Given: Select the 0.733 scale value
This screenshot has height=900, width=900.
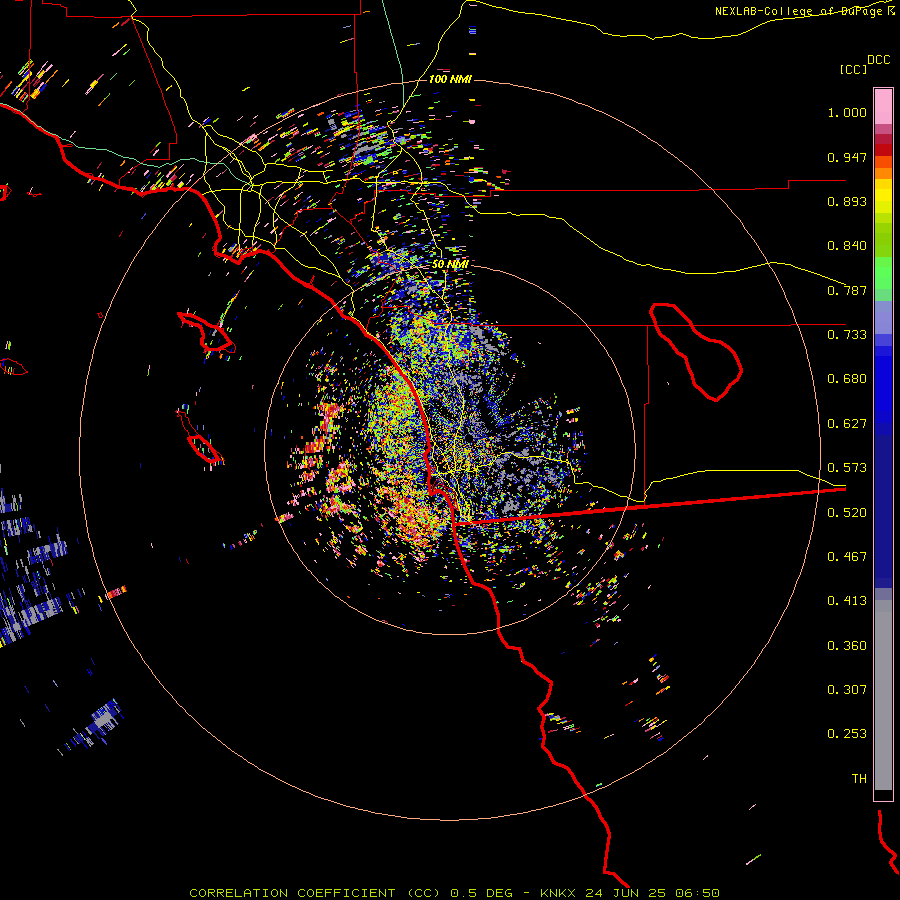Looking at the screenshot, I should click(x=847, y=335).
